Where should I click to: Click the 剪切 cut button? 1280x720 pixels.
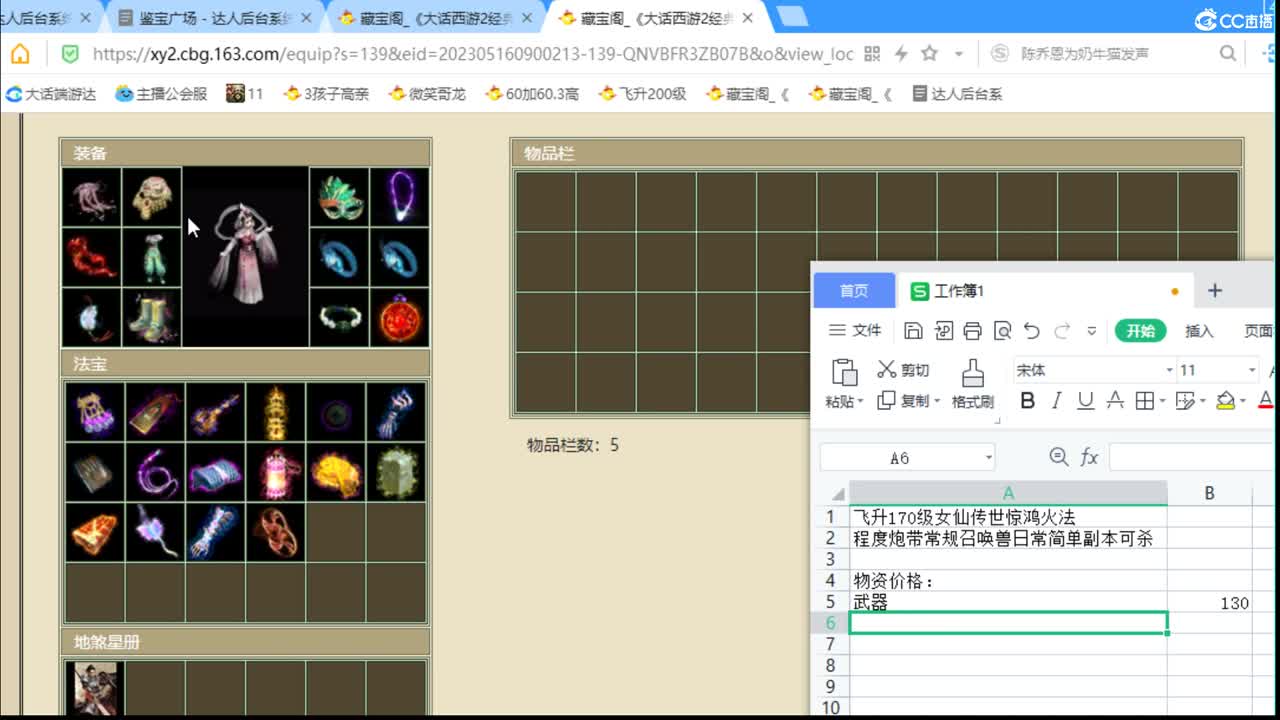[x=903, y=370]
